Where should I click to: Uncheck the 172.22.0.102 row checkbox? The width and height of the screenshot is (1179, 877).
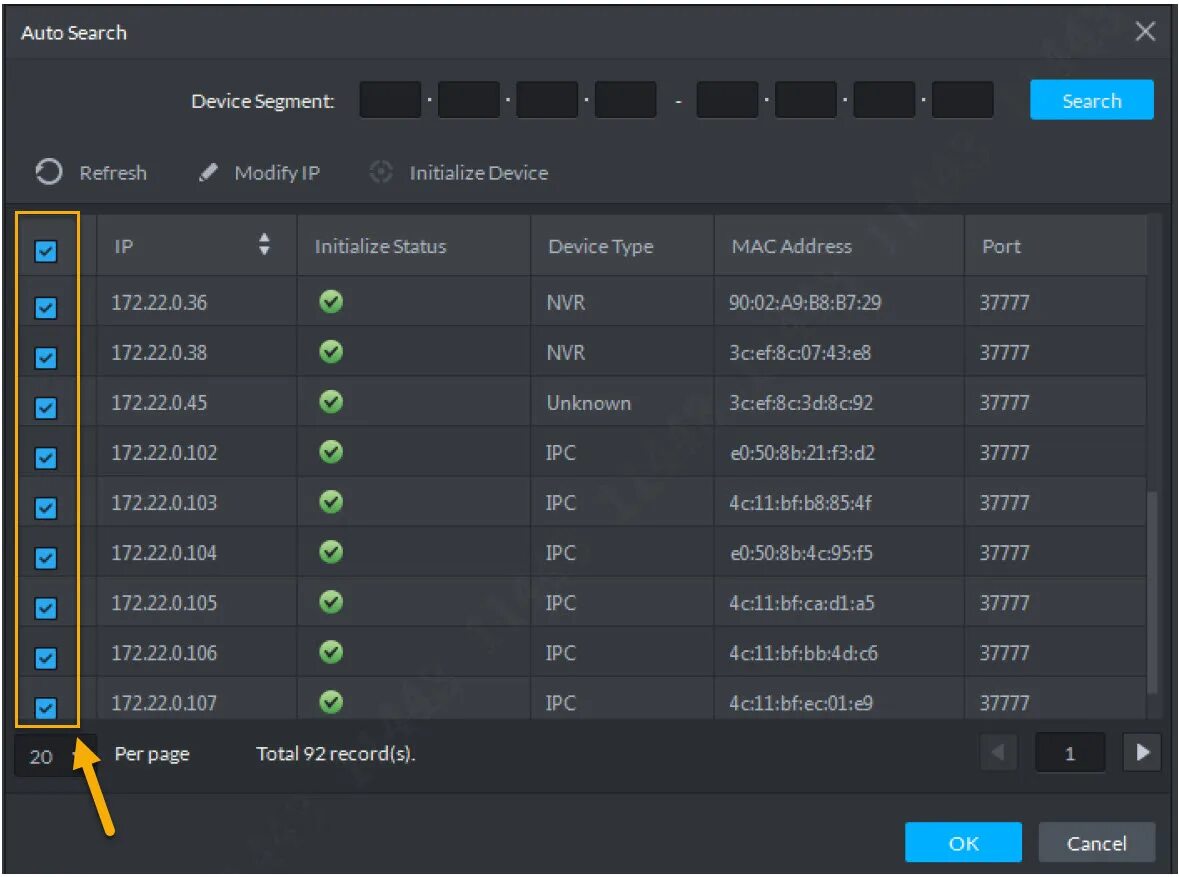(x=46, y=458)
